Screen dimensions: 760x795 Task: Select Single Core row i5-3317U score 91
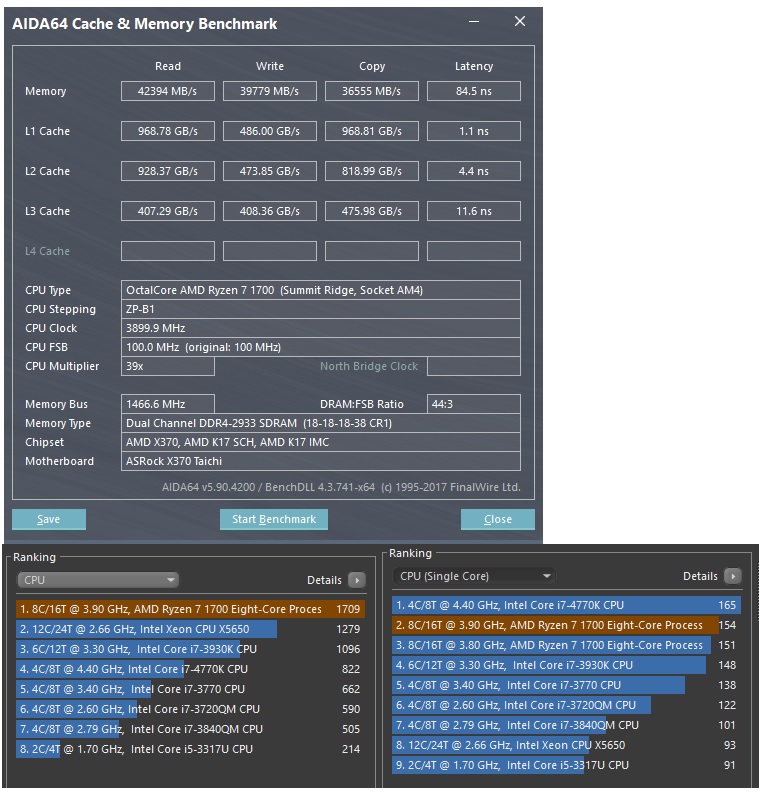(x=566, y=765)
